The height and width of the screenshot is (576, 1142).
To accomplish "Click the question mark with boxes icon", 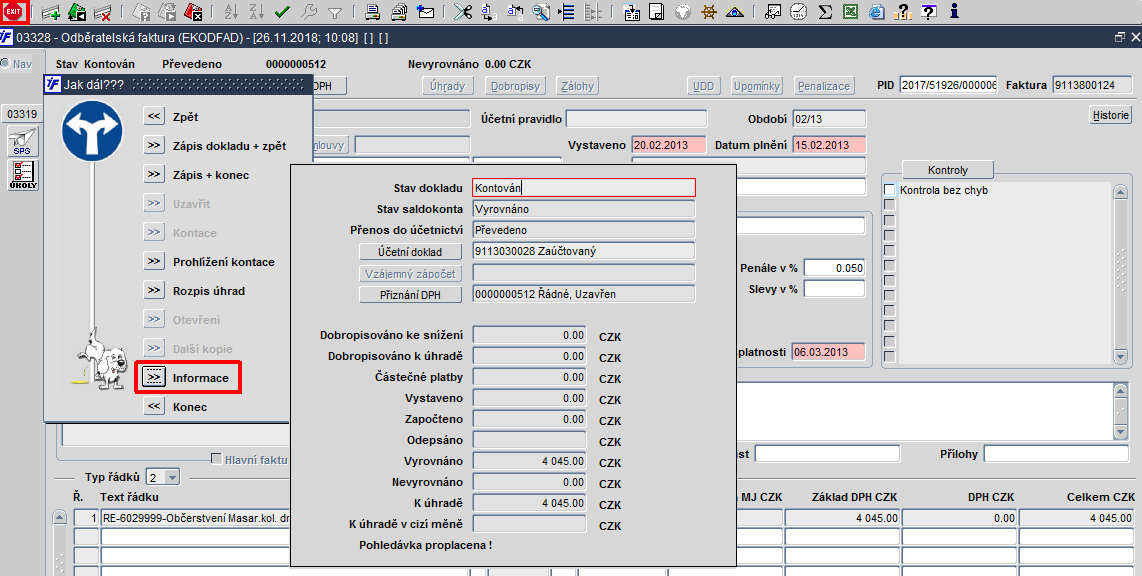I will 902,12.
